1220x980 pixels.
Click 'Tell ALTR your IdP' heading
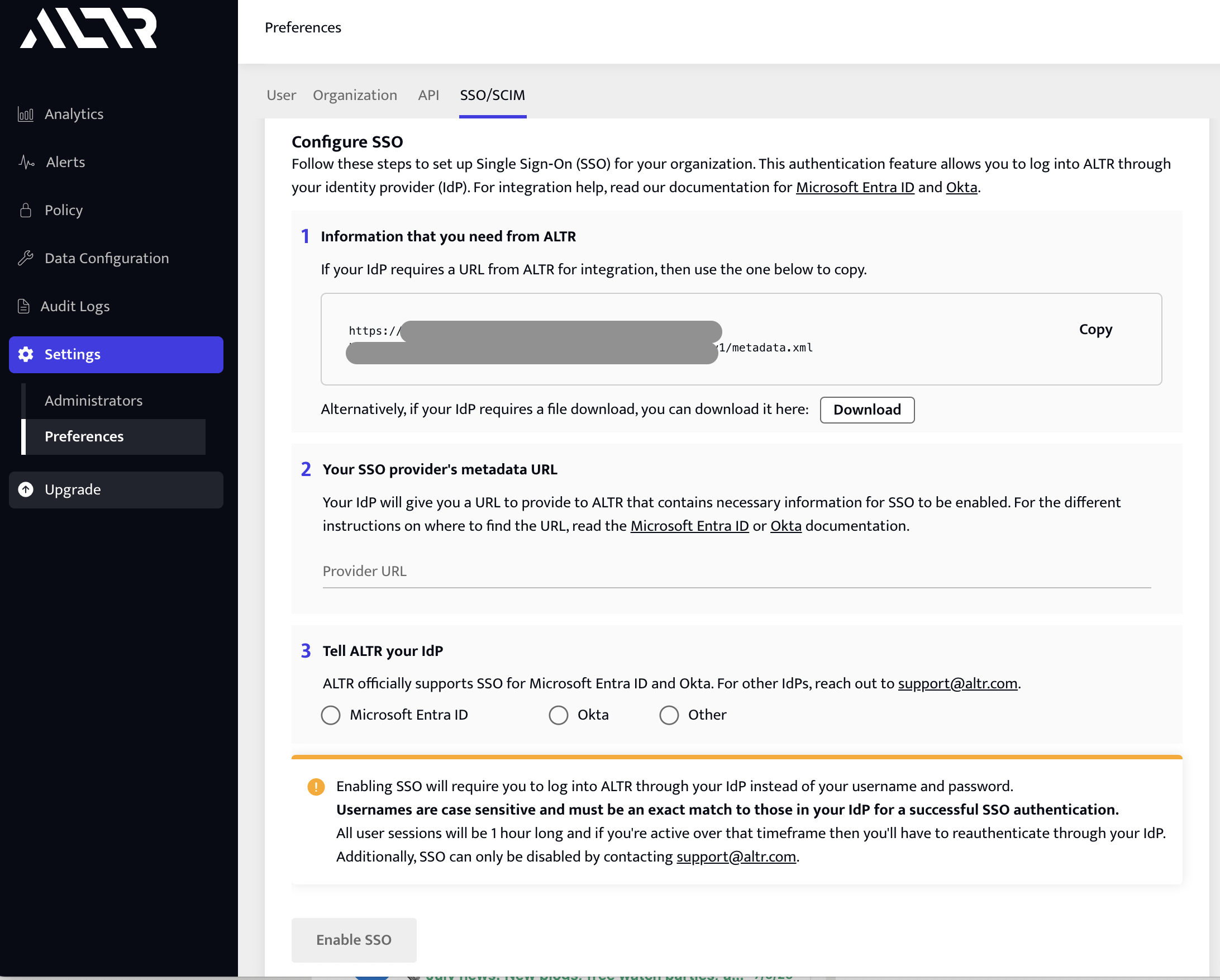[383, 651]
